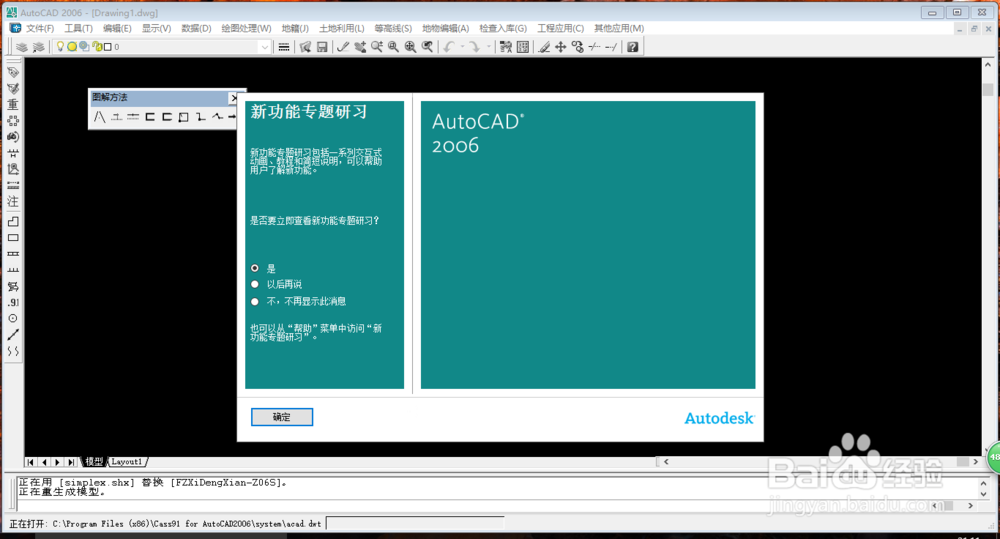Click the first-tab navigation arrow button
The height and width of the screenshot is (539, 1000).
click(30, 462)
